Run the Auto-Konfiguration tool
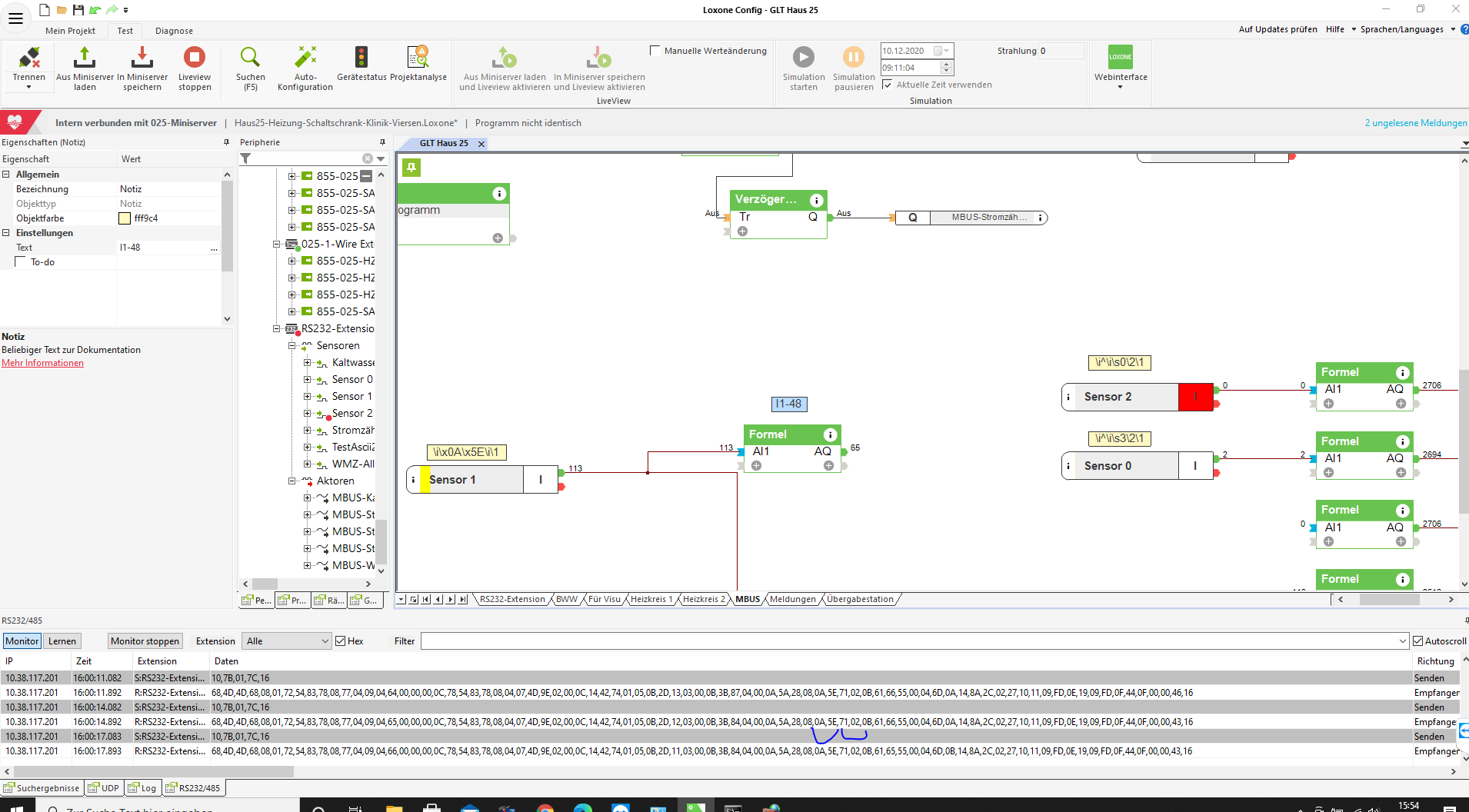Image resolution: width=1469 pixels, height=812 pixels. (x=305, y=58)
